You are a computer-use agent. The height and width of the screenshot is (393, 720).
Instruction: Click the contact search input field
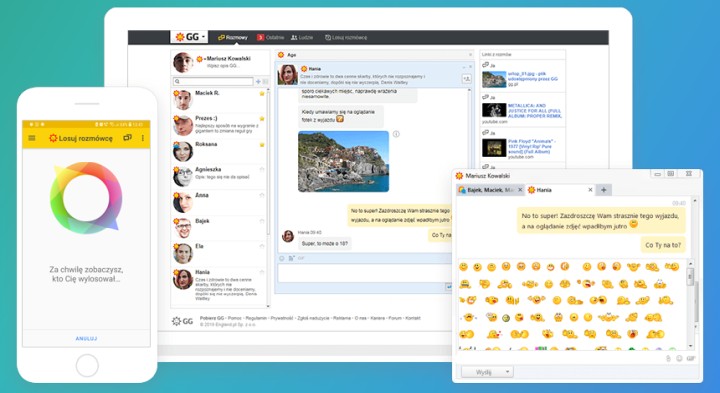[213, 81]
